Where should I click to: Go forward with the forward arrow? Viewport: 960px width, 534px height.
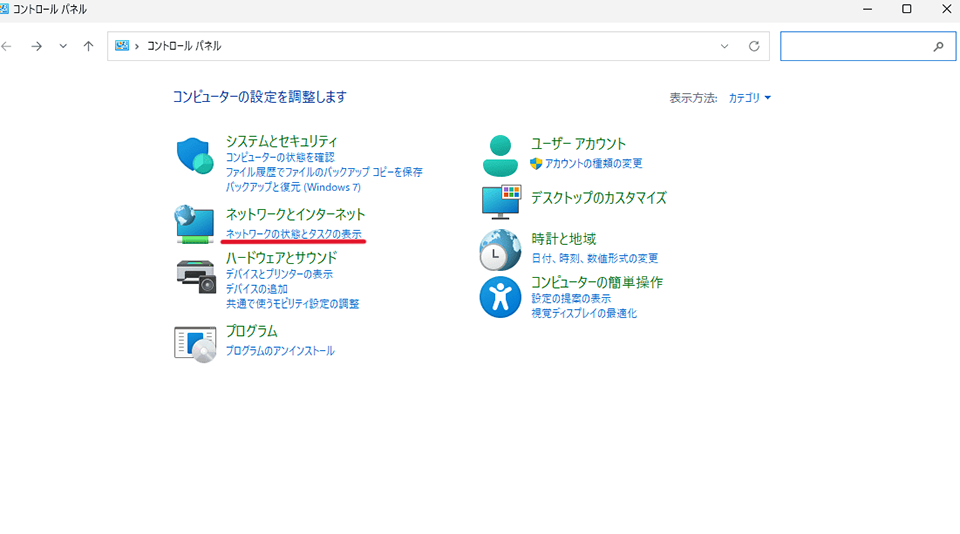(x=37, y=47)
